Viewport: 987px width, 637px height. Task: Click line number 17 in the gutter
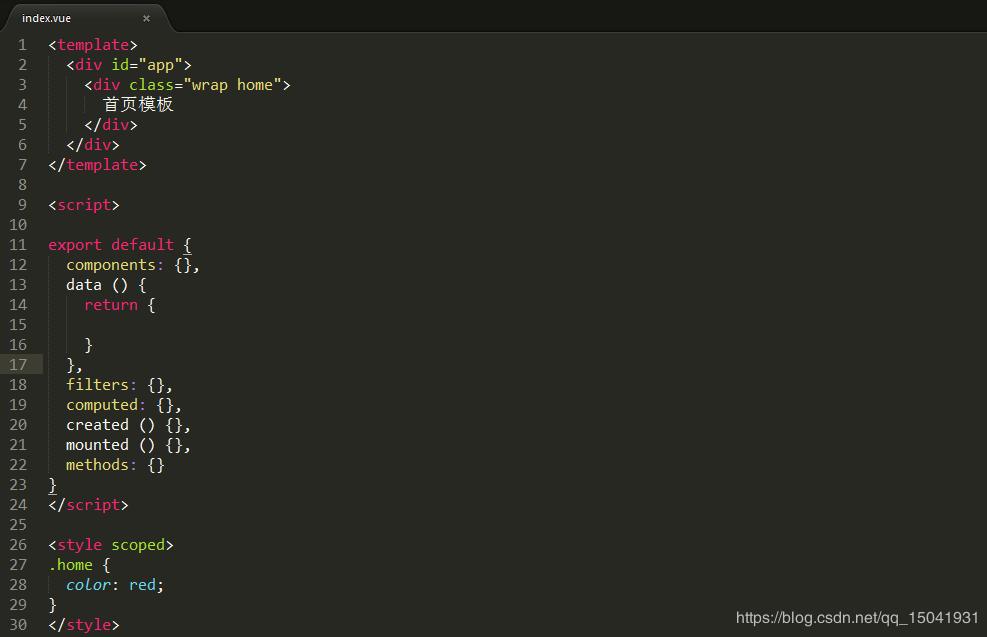click(19, 365)
